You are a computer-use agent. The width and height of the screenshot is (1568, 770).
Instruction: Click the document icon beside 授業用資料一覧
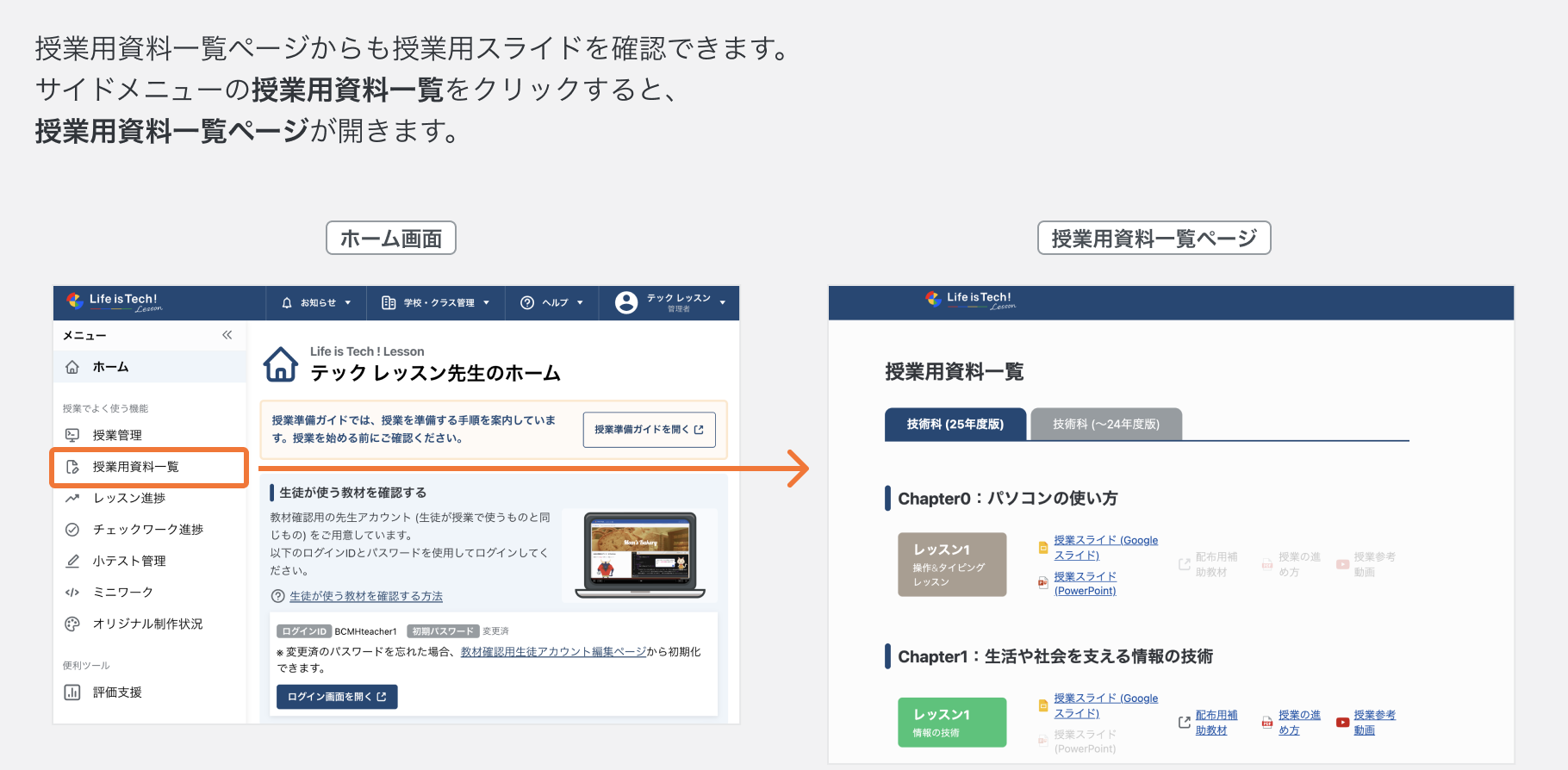click(72, 467)
